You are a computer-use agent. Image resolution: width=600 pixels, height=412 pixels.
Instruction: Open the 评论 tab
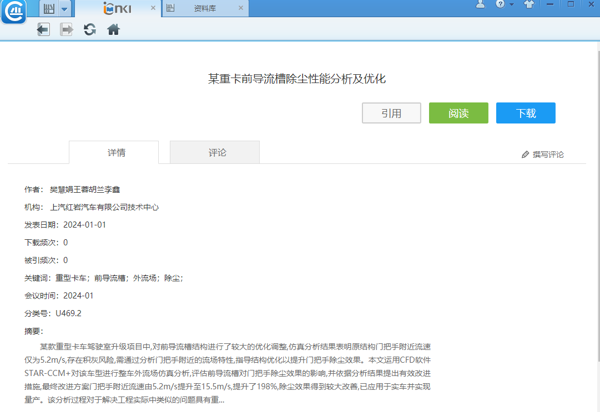216,153
